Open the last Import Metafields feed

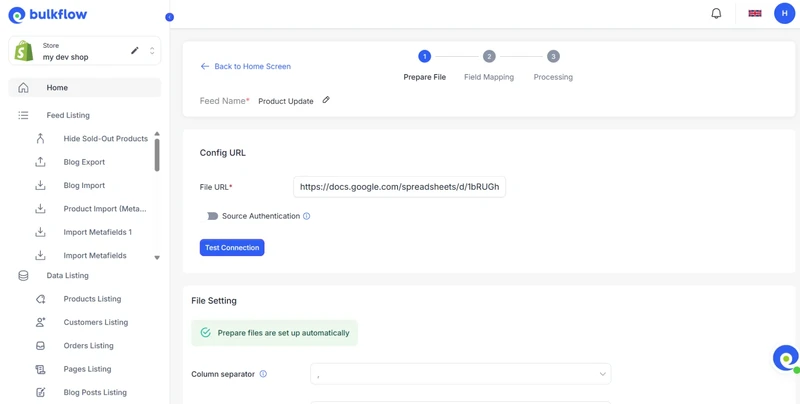coord(95,256)
